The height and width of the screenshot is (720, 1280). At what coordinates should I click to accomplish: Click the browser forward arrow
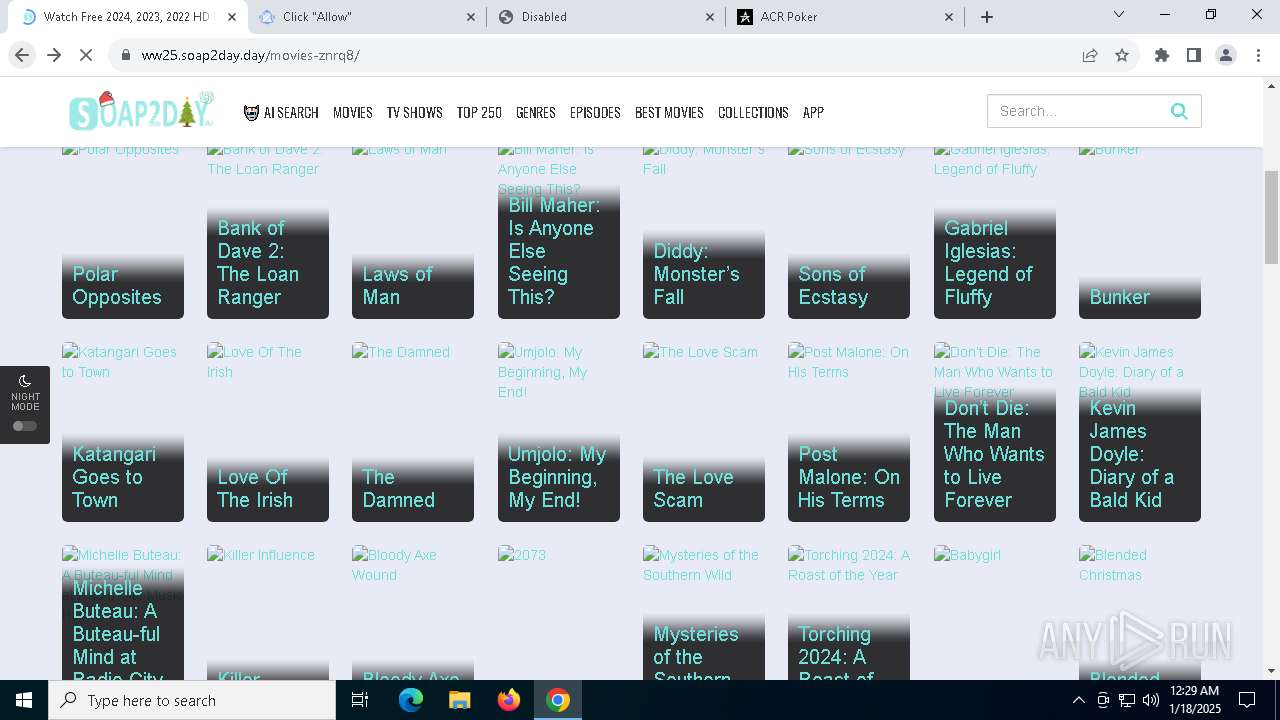(x=54, y=55)
